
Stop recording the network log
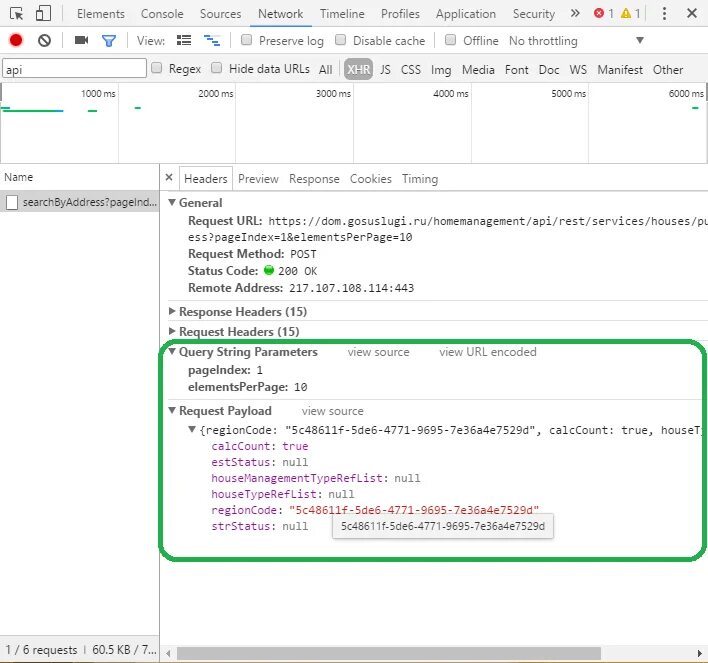[16, 41]
